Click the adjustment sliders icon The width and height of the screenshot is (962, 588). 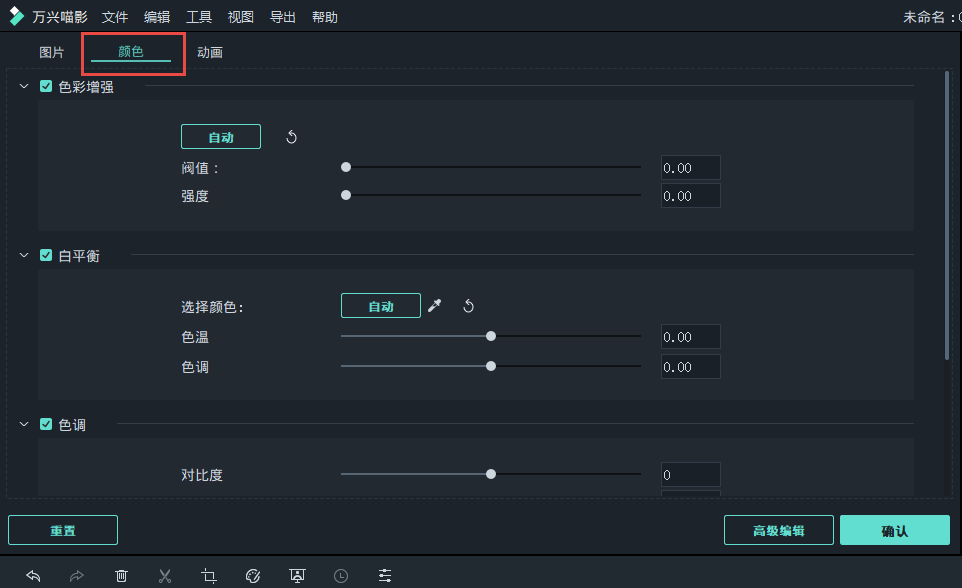click(385, 576)
